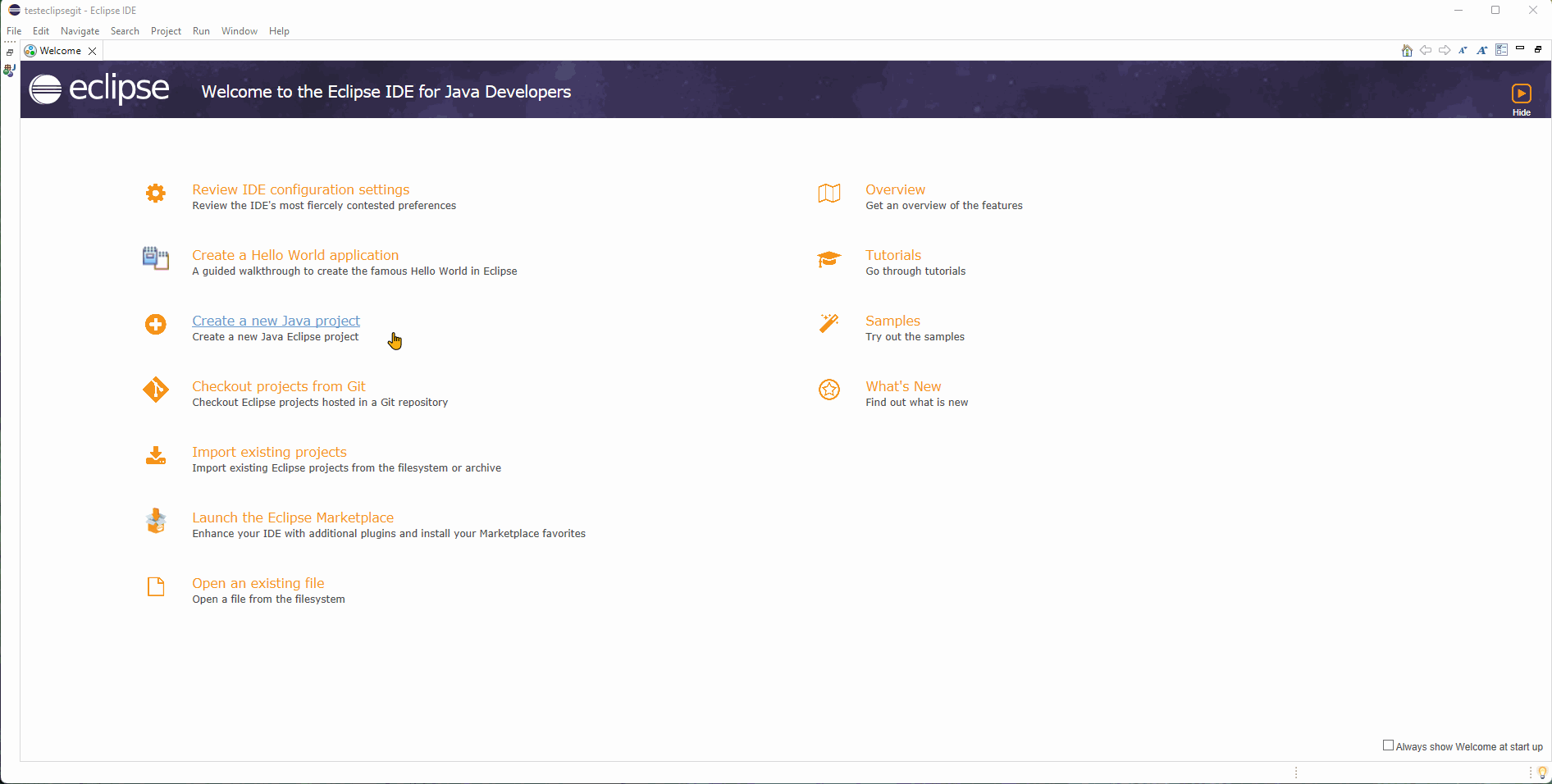This screenshot has width=1552, height=784.
Task: Open the What's New link
Action: tap(903, 386)
